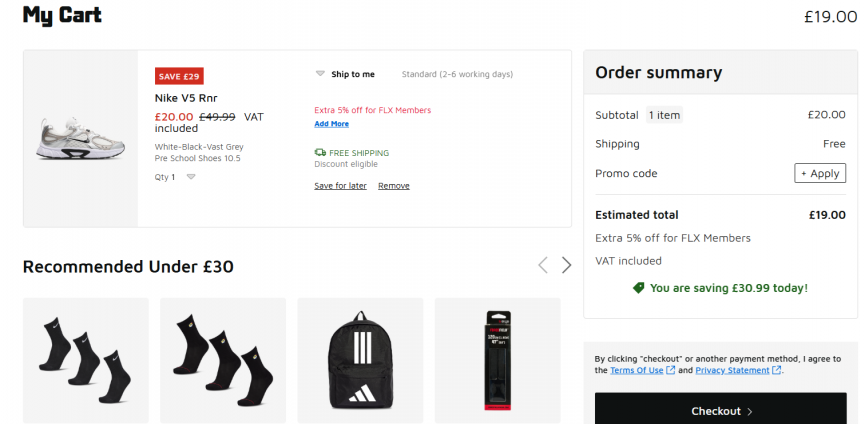This screenshot has width=865, height=424.
Task: Click external link icon beside Privacy Statement
Action: [776, 370]
